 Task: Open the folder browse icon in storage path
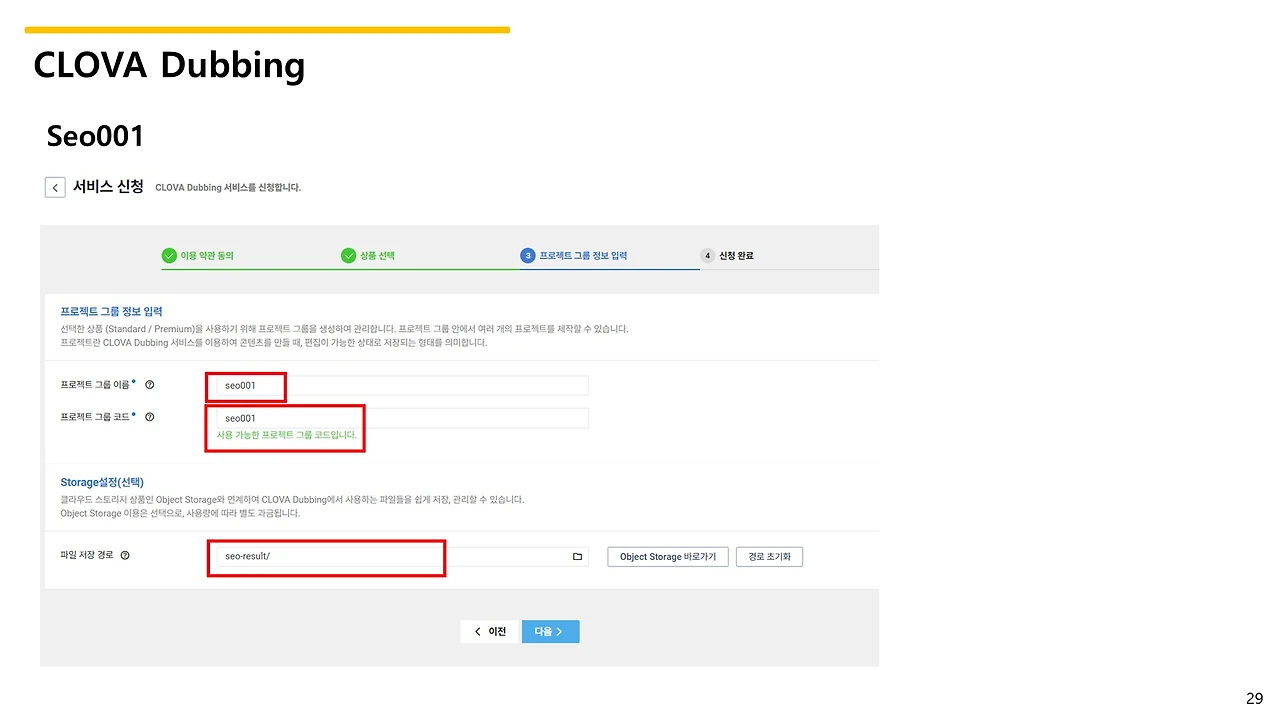(577, 557)
